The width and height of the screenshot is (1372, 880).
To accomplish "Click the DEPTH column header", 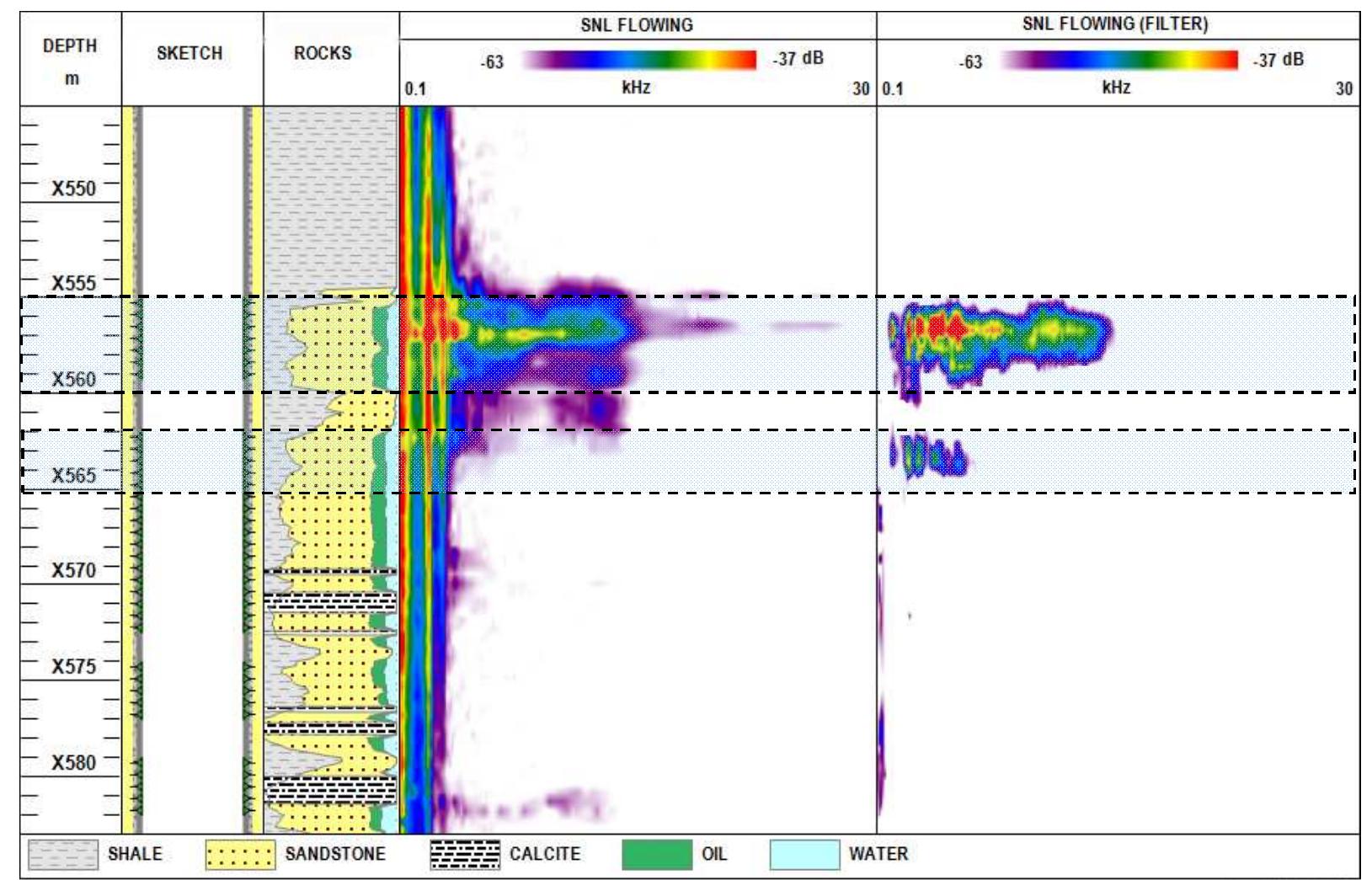I will pyautogui.click(x=70, y=45).
